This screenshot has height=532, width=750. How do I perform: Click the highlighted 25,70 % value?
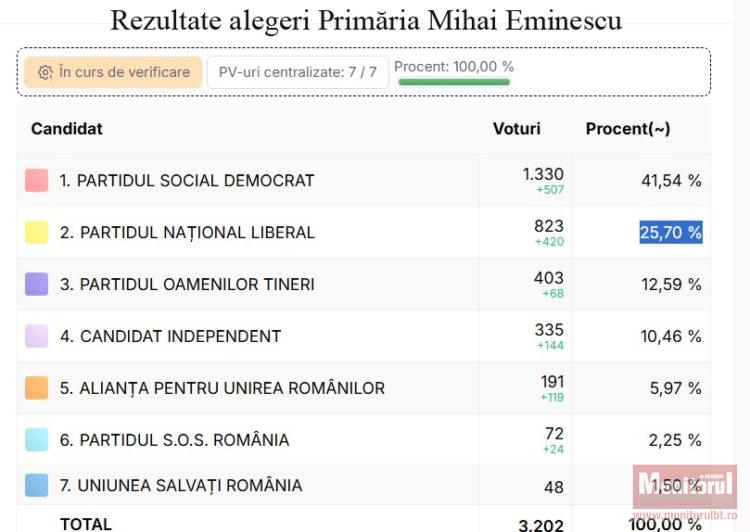(x=671, y=233)
